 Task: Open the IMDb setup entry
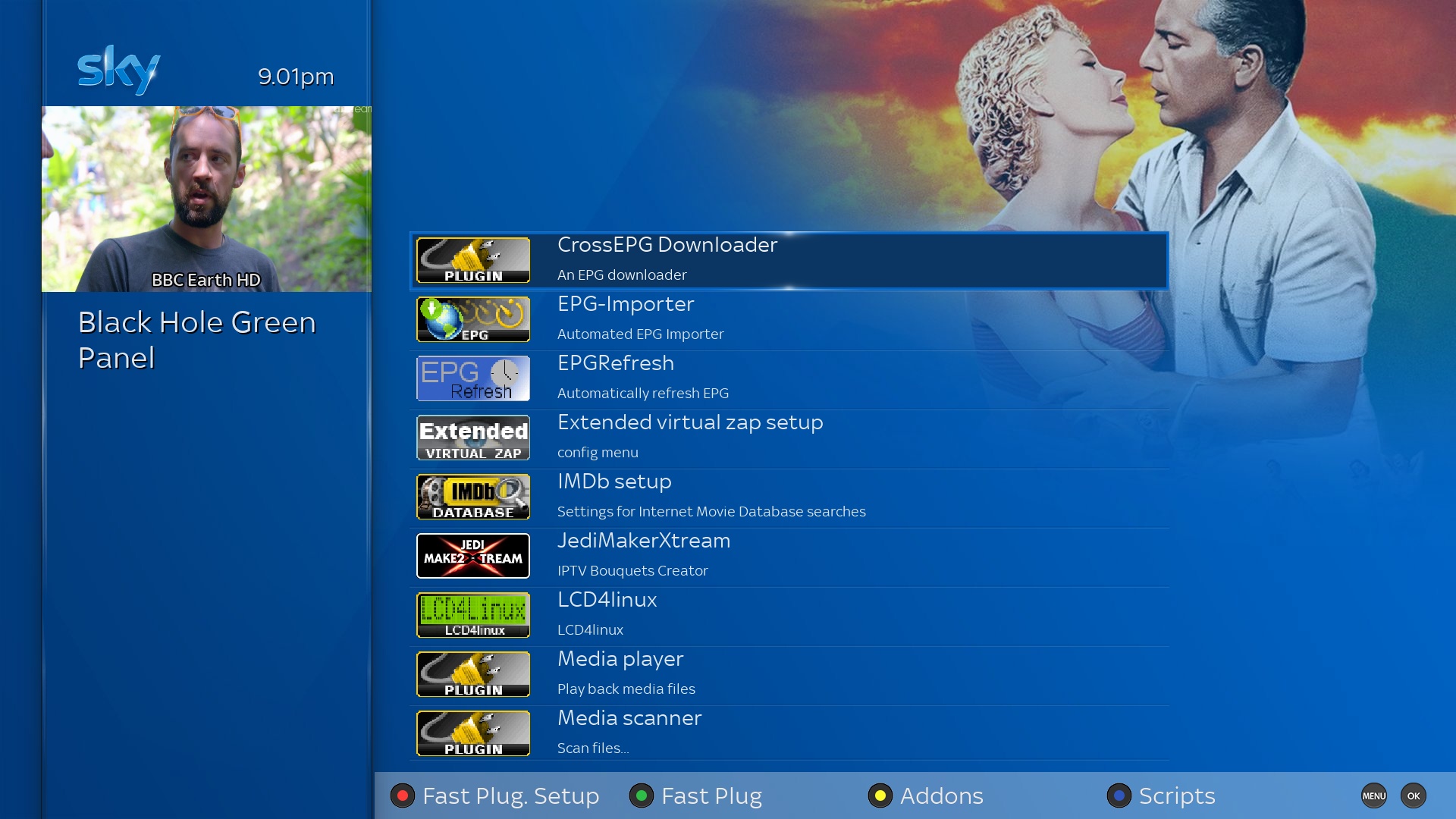point(789,497)
